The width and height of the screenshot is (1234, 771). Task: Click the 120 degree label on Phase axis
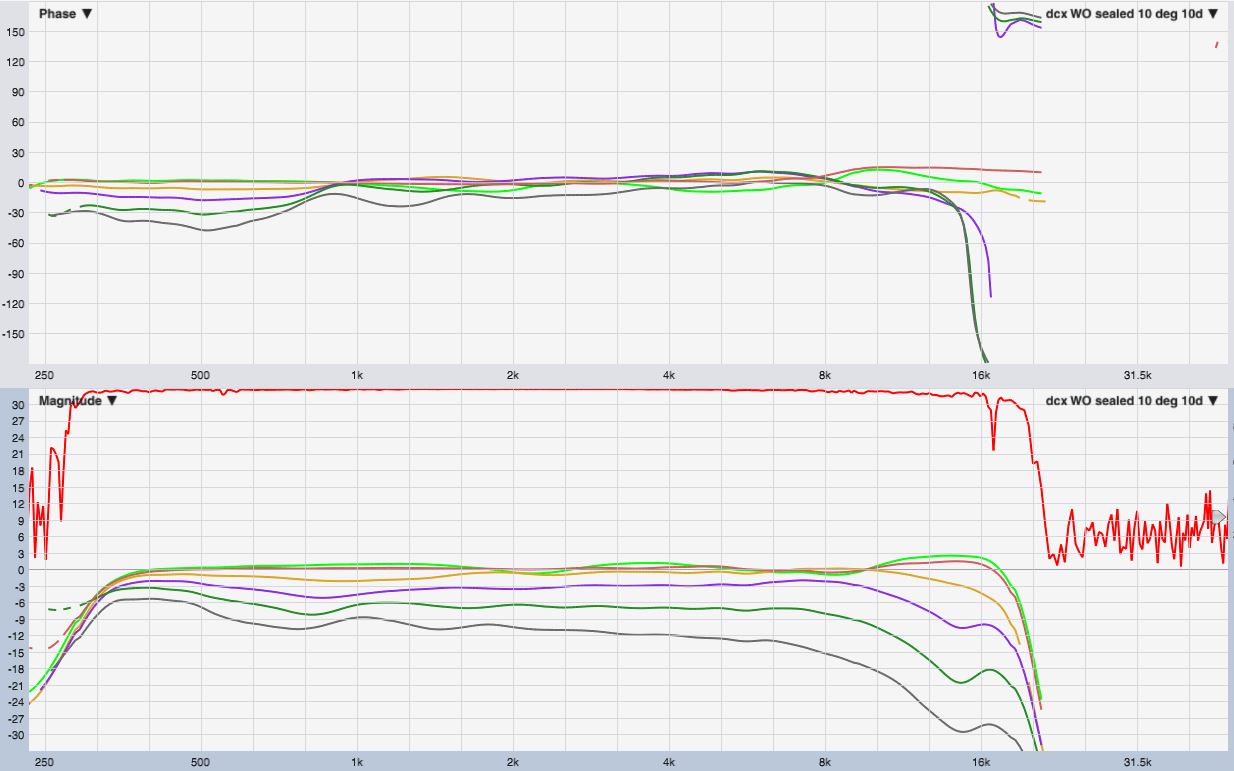(14, 62)
